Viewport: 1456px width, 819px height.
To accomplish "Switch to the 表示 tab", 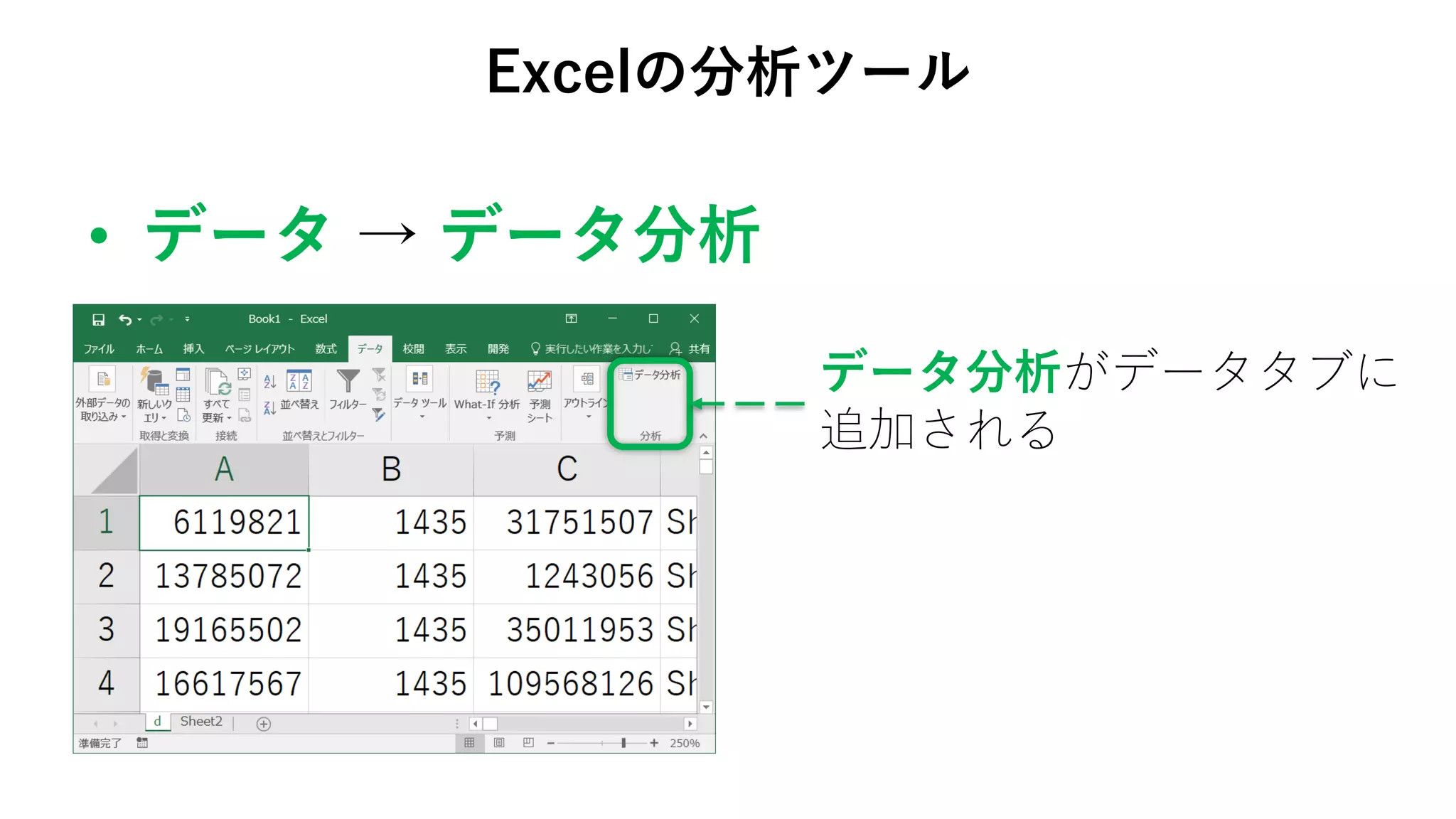I will tap(456, 349).
